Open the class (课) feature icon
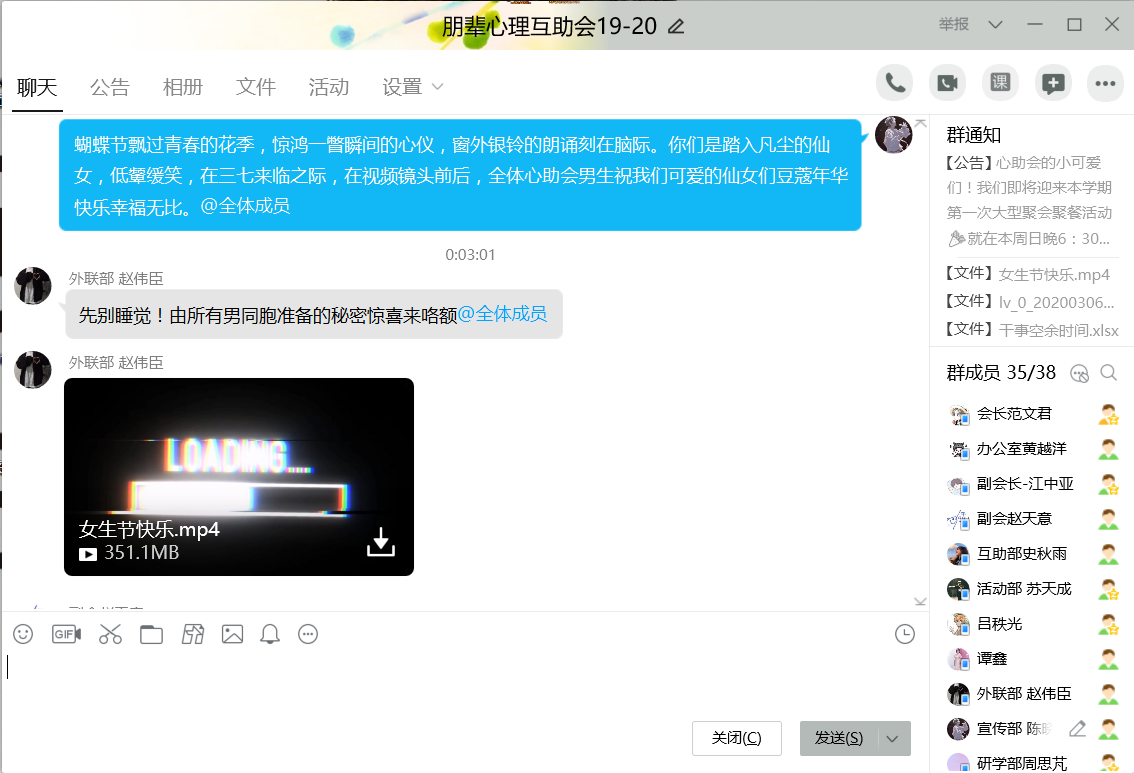This screenshot has width=1134, height=773. click(999, 83)
